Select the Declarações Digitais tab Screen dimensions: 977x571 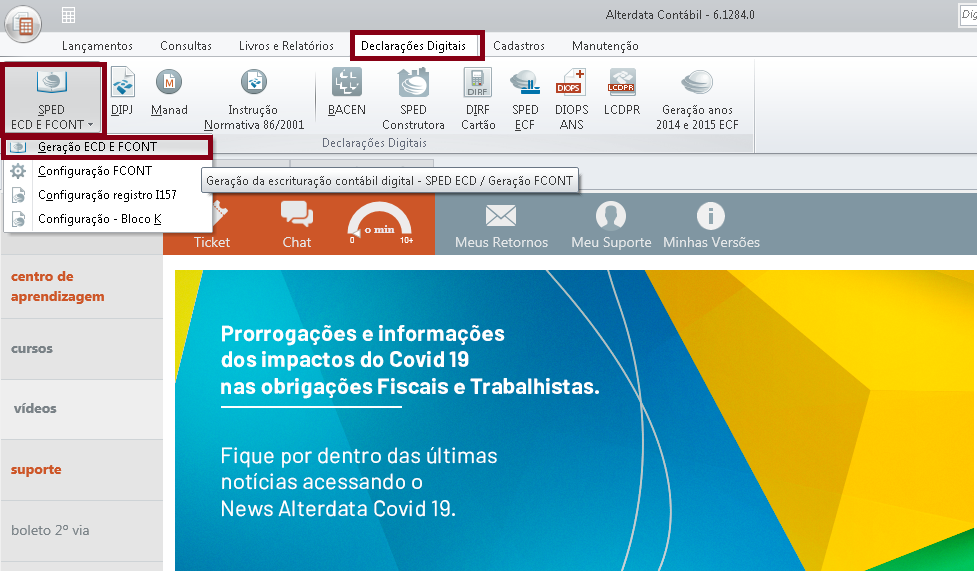(413, 46)
